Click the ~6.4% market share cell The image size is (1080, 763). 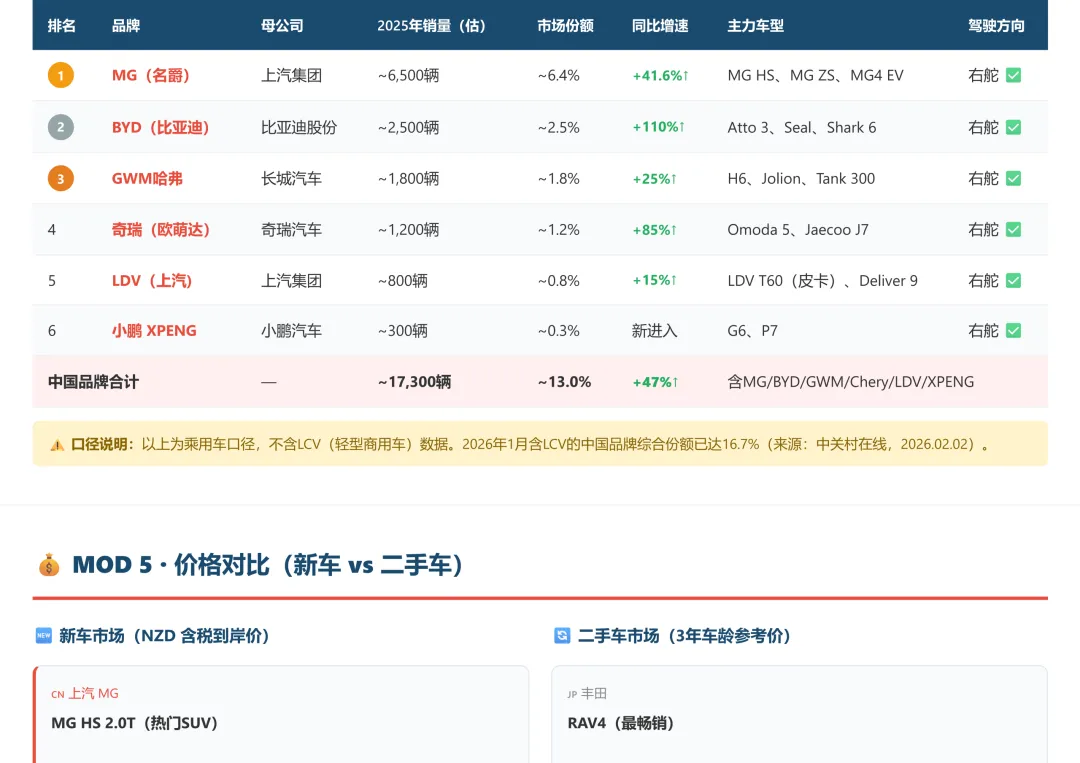tap(559, 76)
